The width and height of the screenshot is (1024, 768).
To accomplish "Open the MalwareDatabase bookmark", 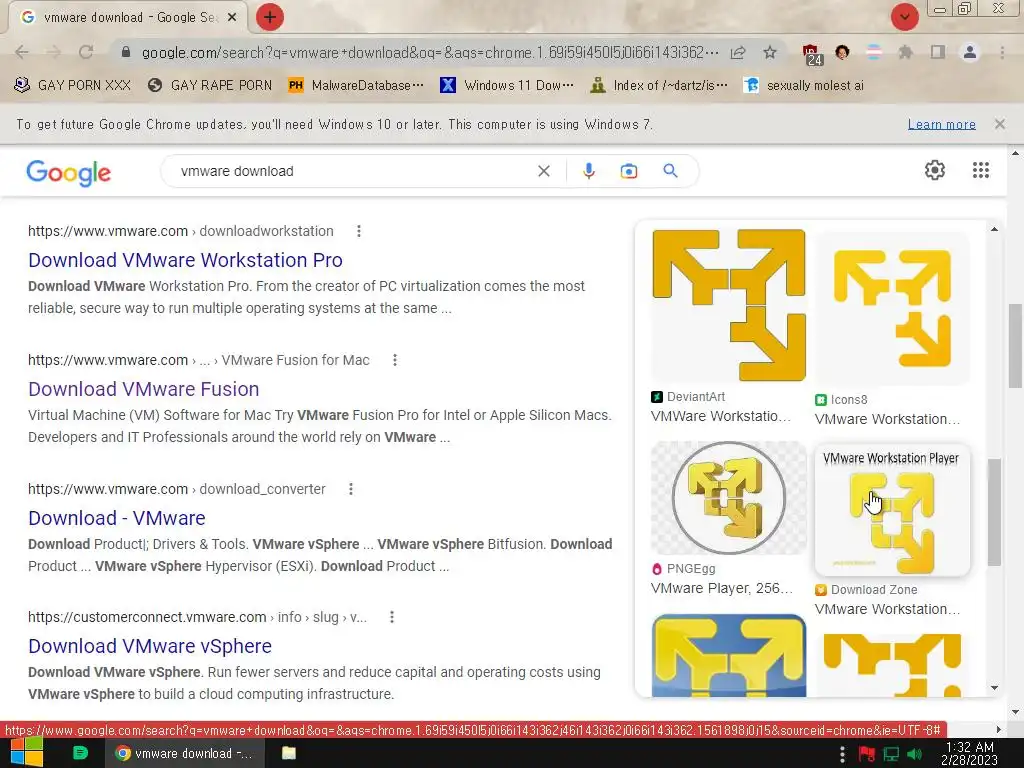I will point(356,85).
